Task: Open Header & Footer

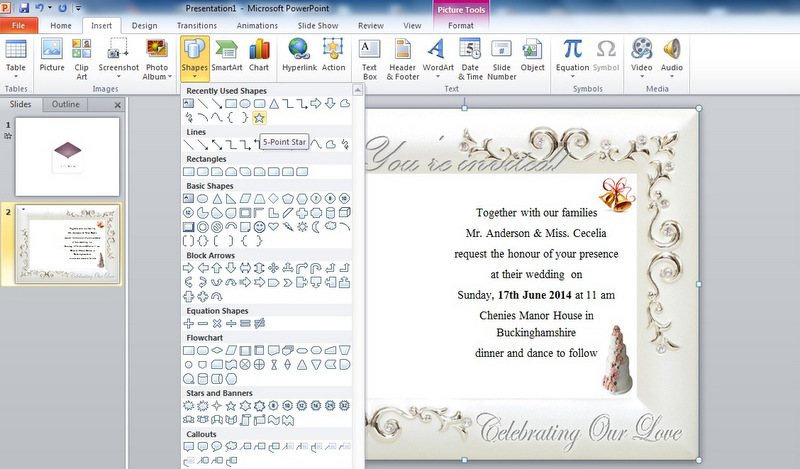Action: pos(403,59)
